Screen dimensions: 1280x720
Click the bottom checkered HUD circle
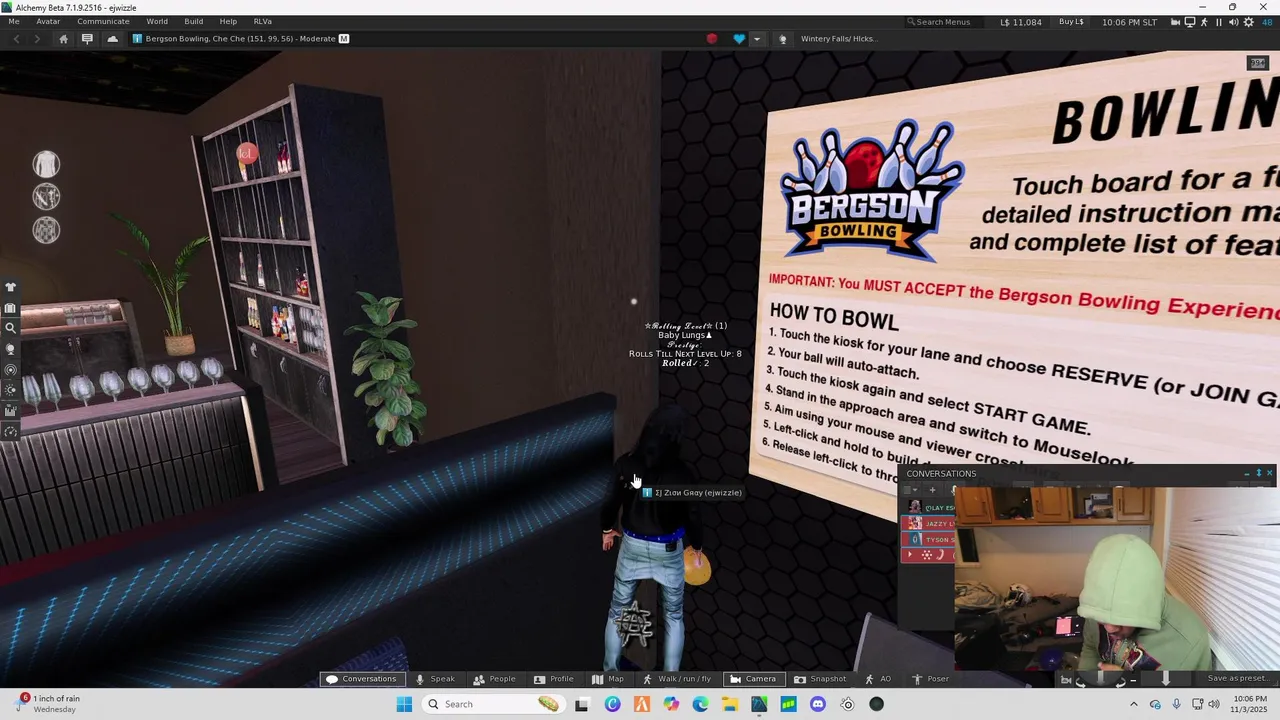(46, 230)
